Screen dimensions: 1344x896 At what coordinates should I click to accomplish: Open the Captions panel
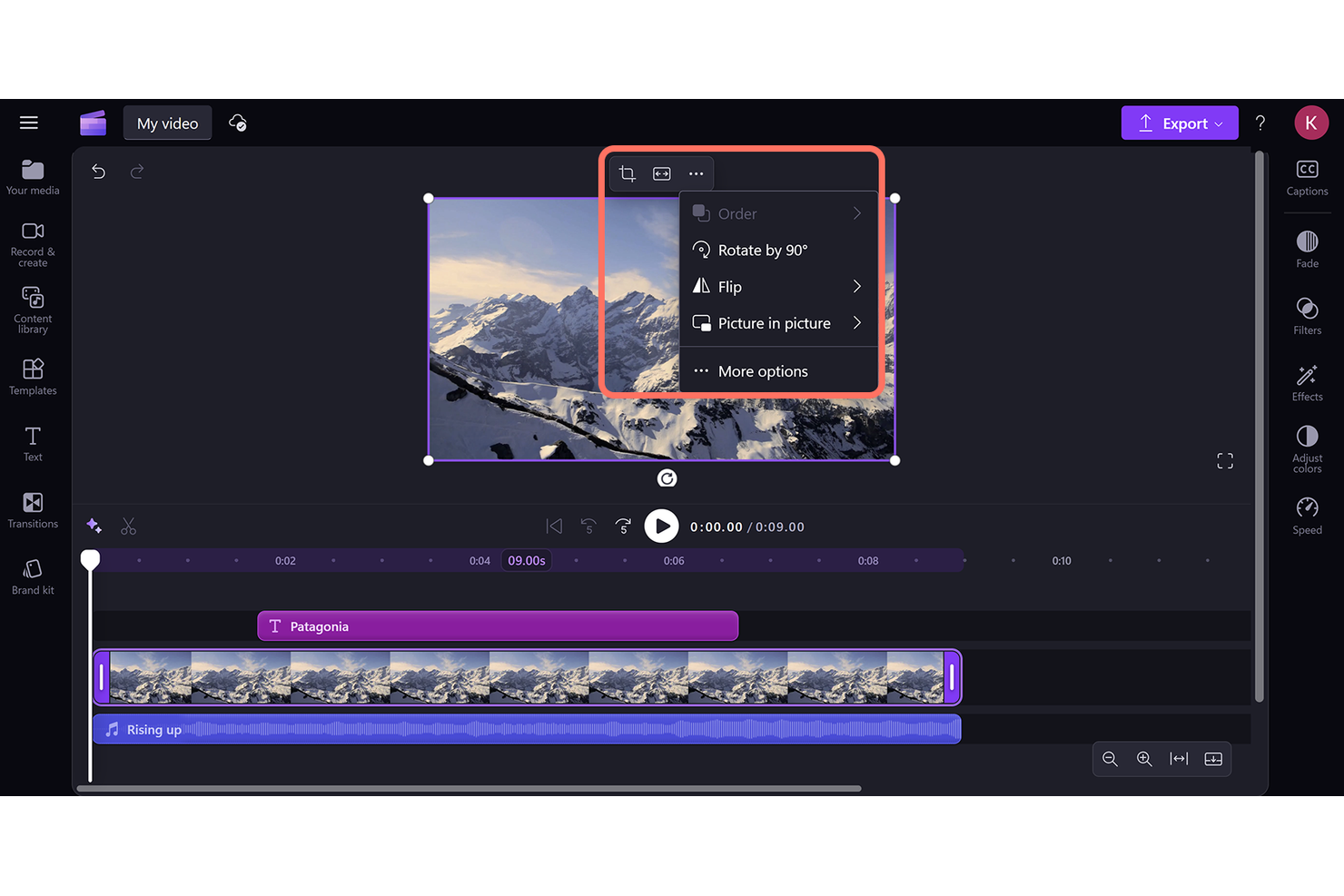pos(1307,176)
